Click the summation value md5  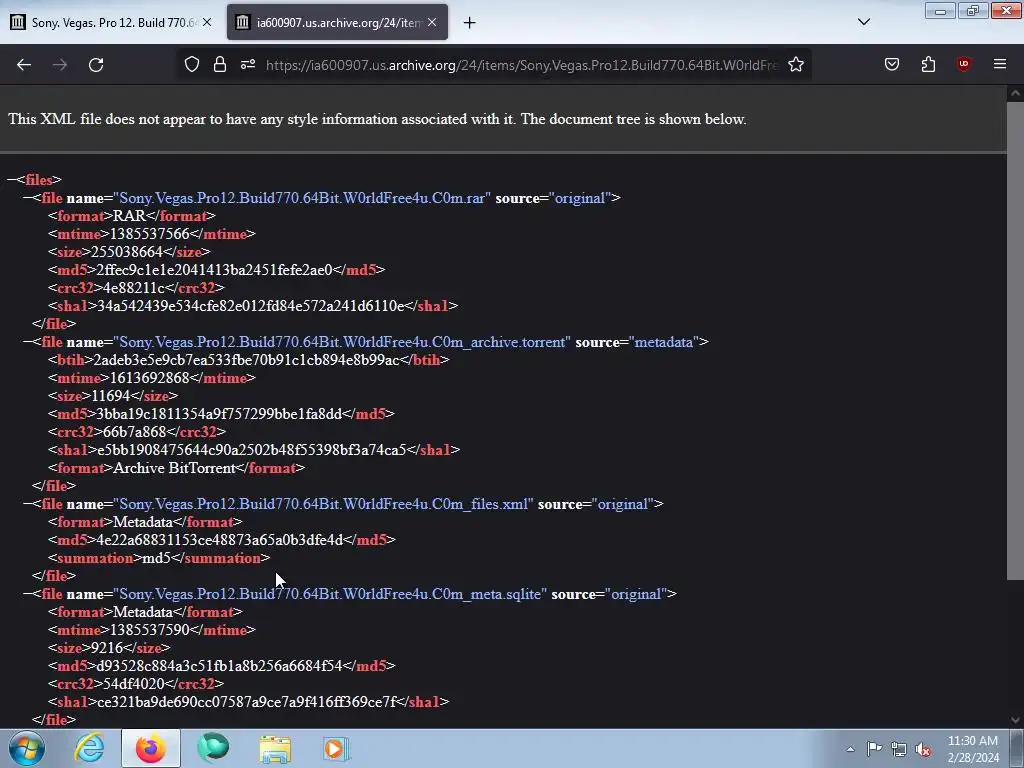(x=156, y=558)
